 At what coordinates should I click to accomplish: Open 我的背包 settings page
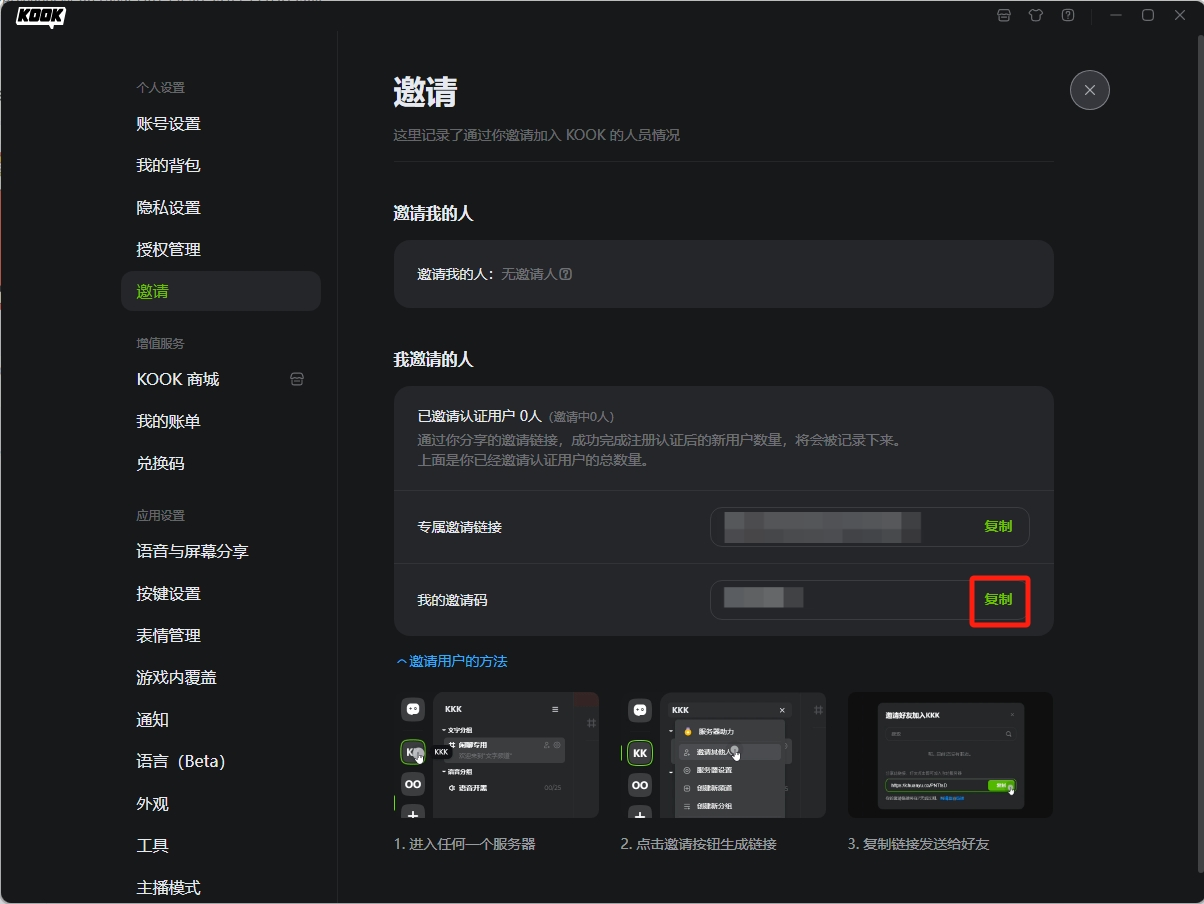[221, 166]
